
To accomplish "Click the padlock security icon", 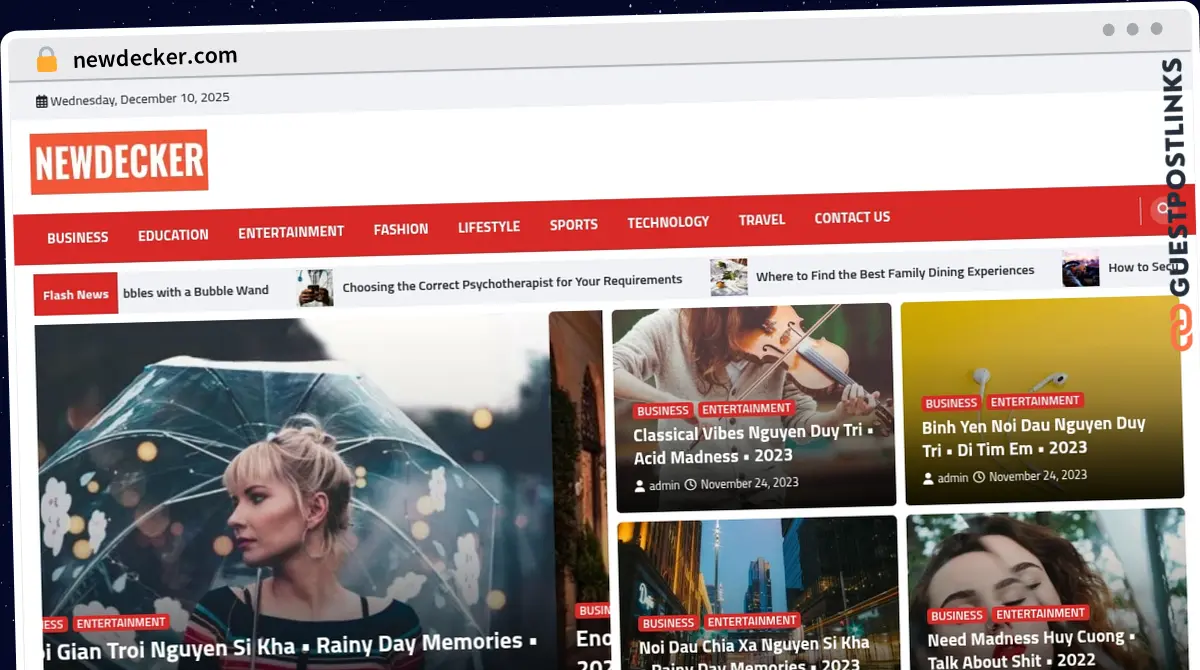I will point(47,59).
